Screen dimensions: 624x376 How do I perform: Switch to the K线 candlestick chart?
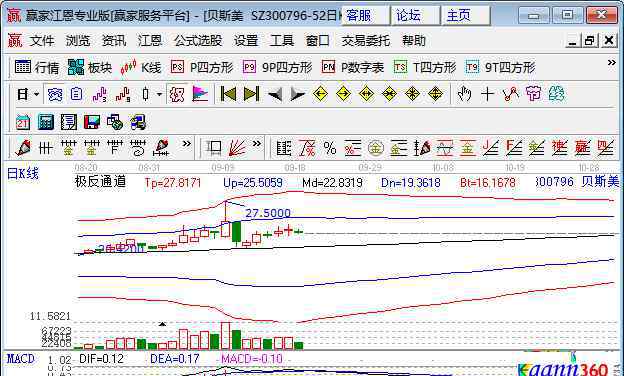(140, 67)
